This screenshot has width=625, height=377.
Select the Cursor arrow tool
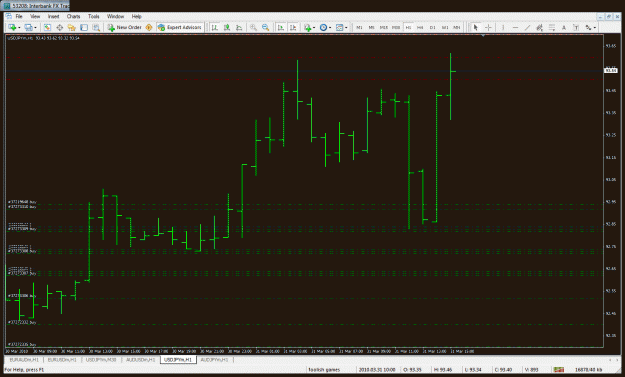(x=475, y=27)
